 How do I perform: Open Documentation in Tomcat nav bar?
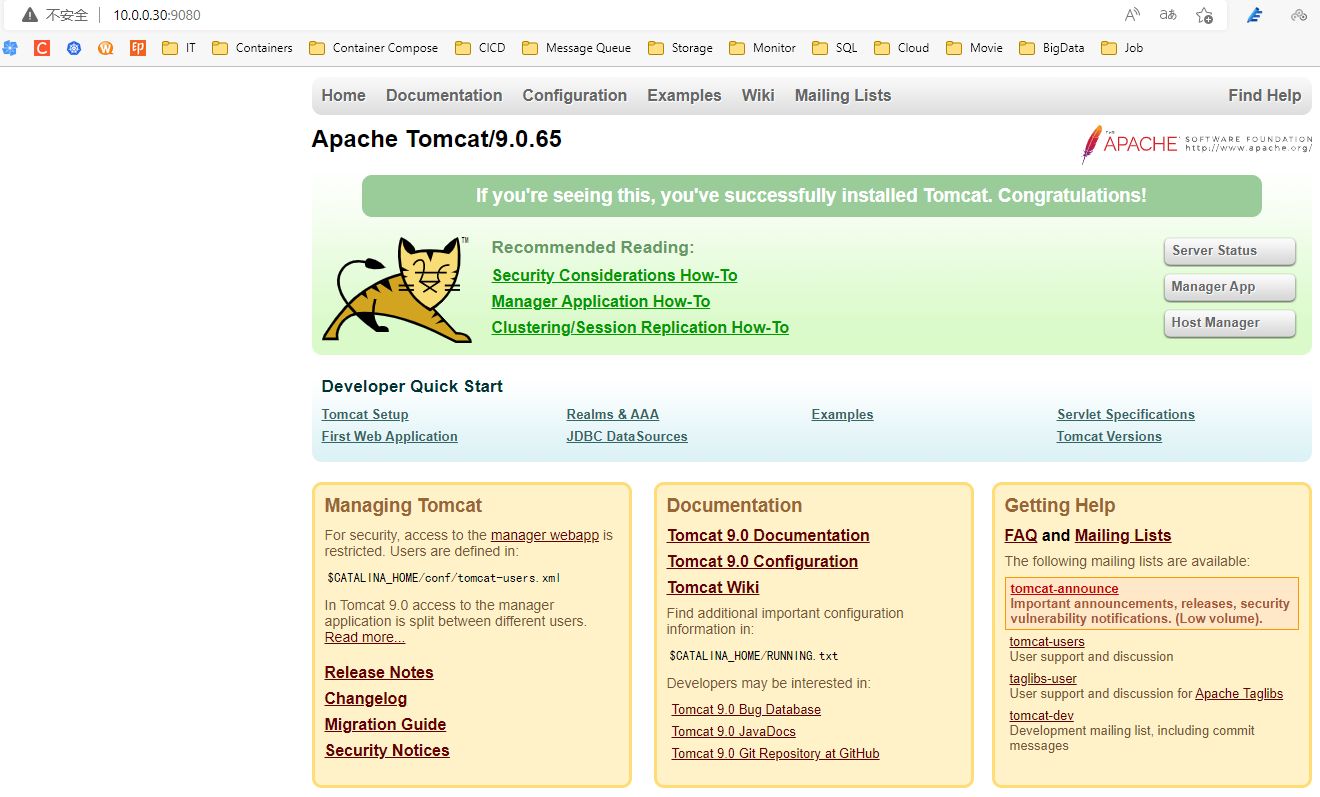[444, 95]
